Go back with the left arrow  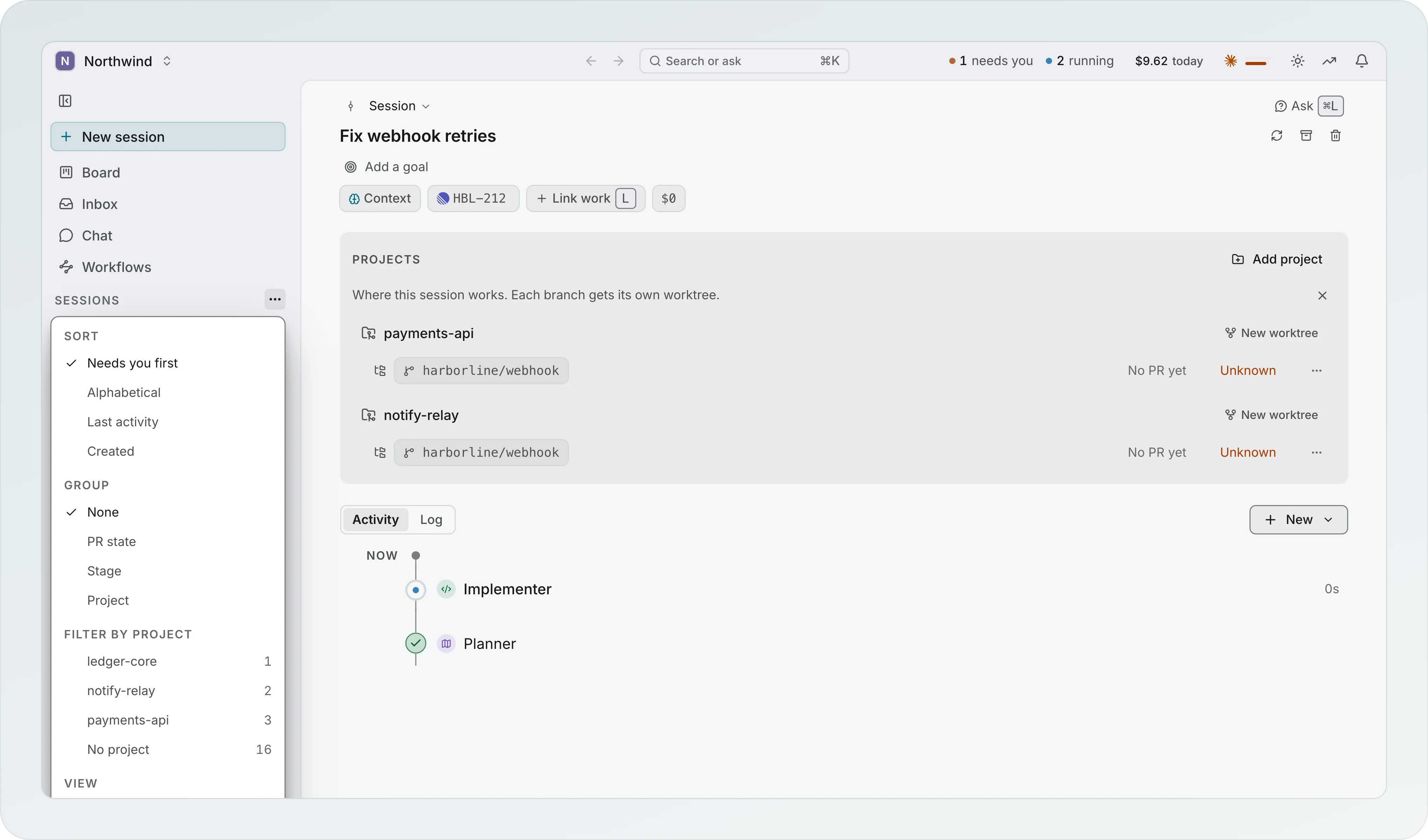click(591, 61)
